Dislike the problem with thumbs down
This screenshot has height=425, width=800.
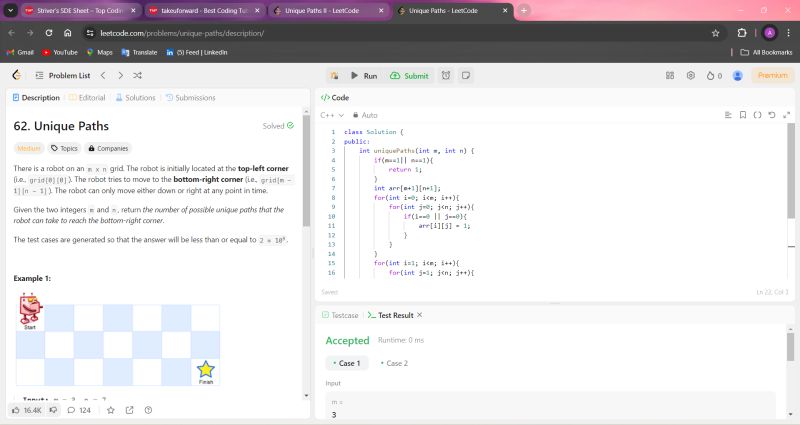[x=53, y=410]
